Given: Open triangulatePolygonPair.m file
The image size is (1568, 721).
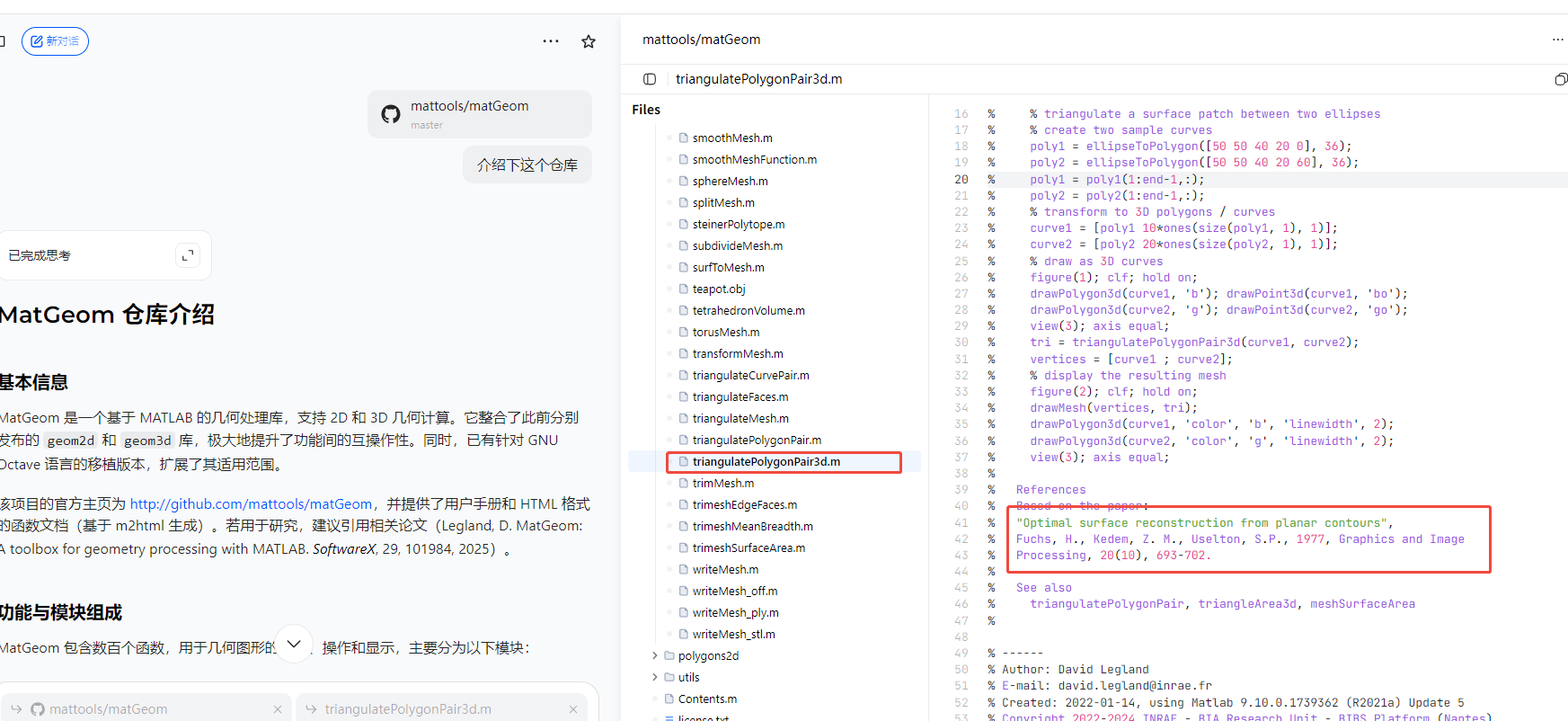Looking at the screenshot, I should click(757, 440).
